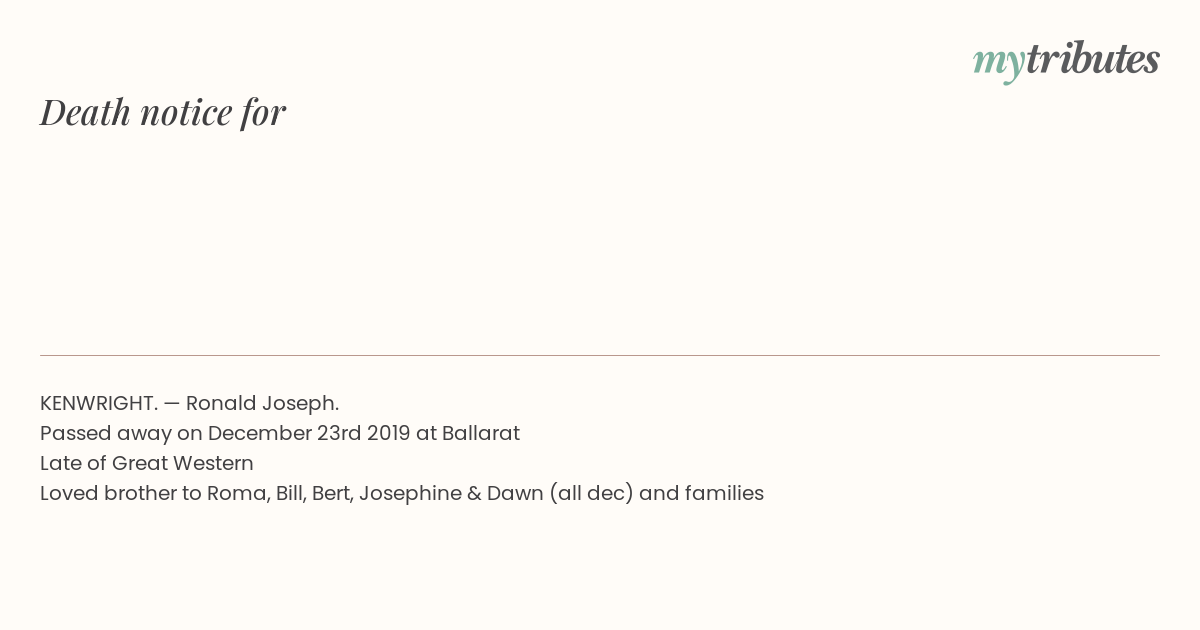Click the word Ballarat
The image size is (1200, 630).
[x=481, y=433]
